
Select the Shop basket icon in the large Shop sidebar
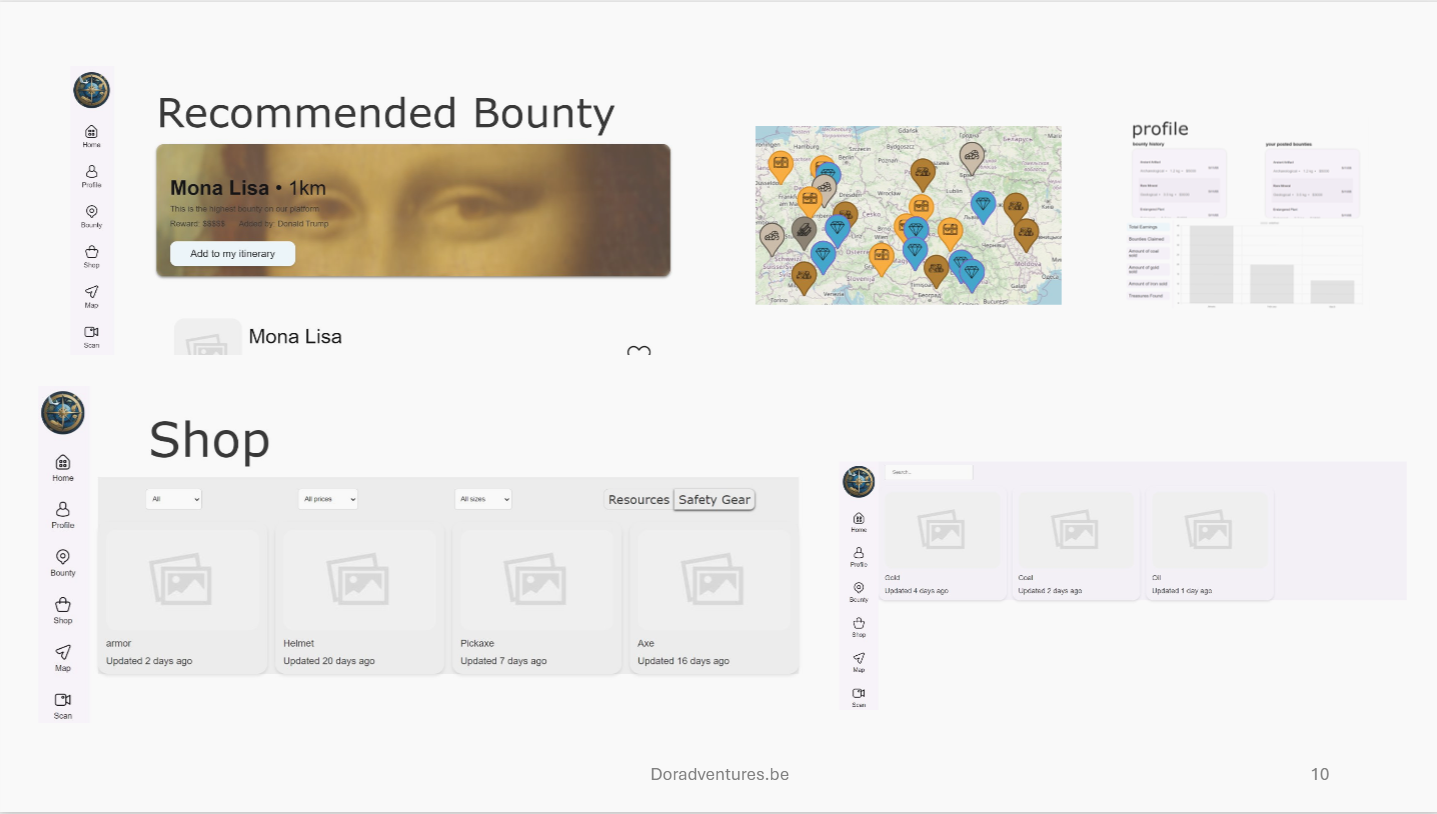[63, 604]
